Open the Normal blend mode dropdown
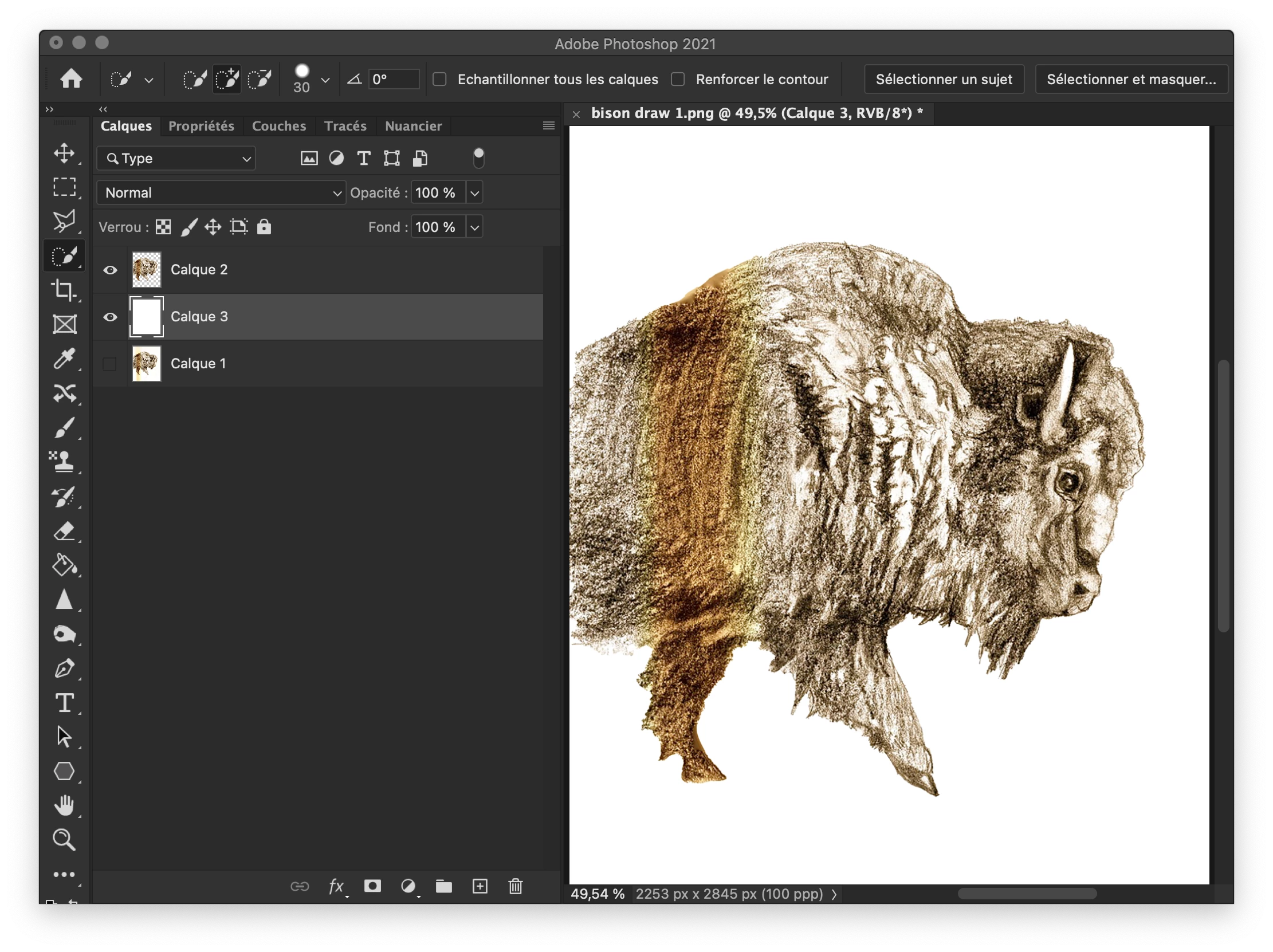The image size is (1273, 952). click(221, 192)
